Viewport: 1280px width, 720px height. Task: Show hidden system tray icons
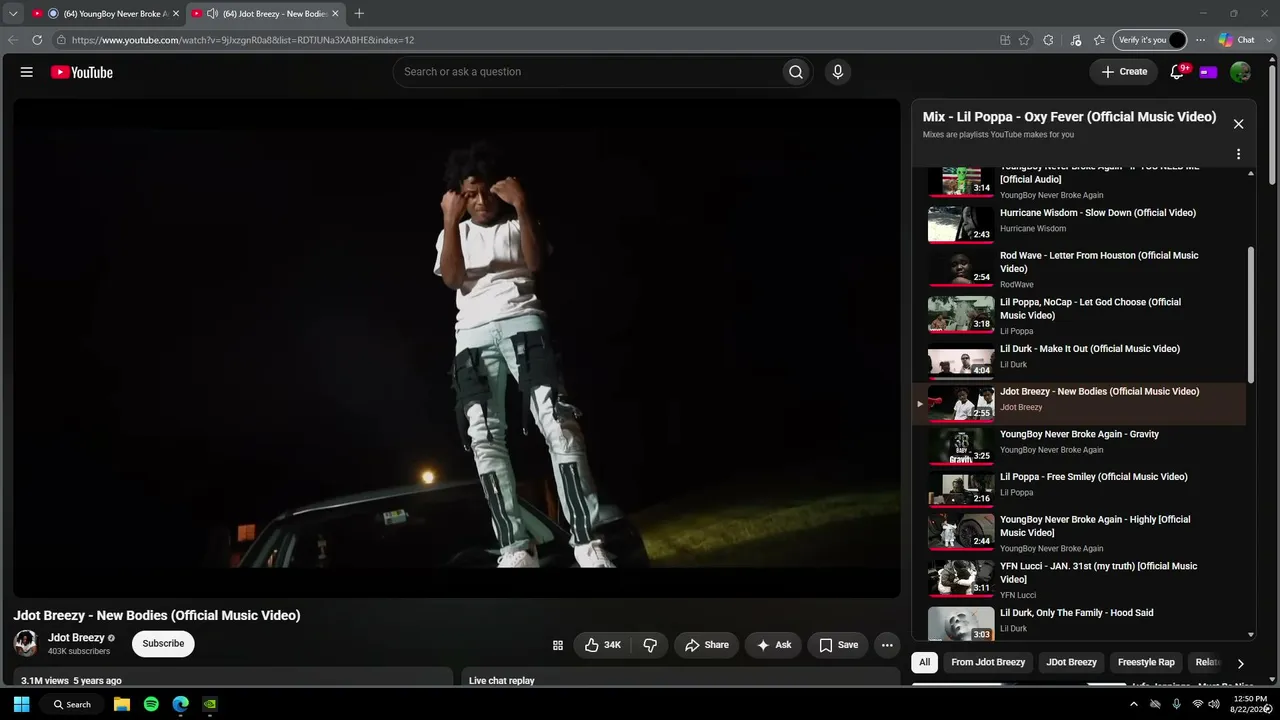(x=1133, y=704)
